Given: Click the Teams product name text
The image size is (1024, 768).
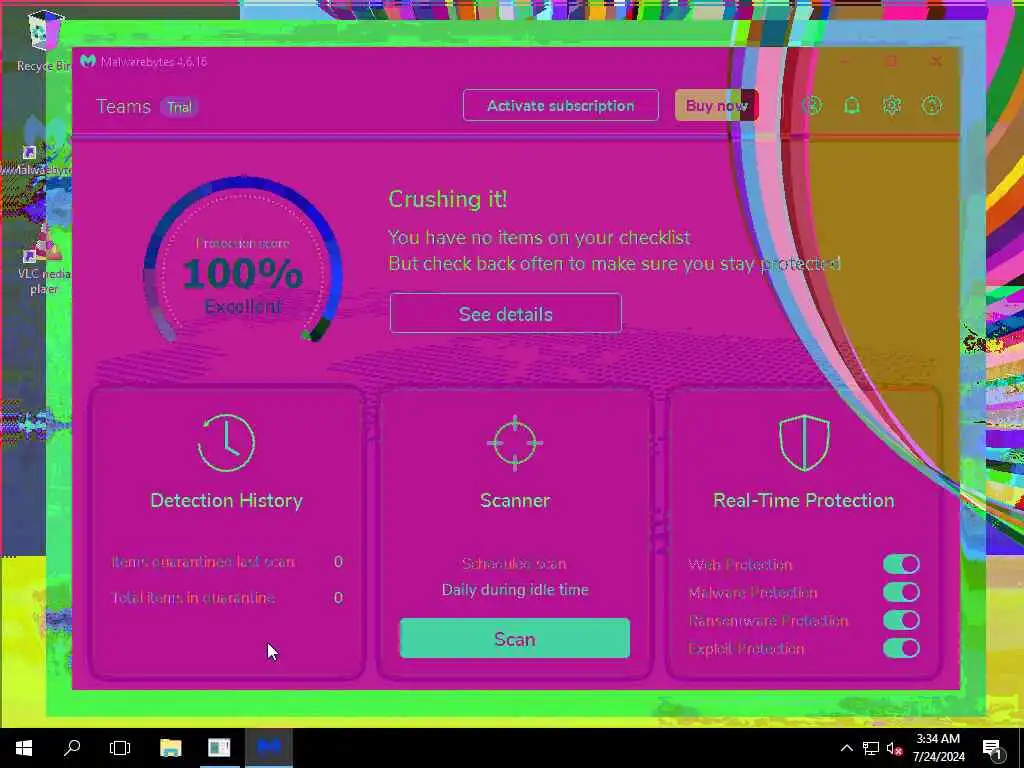Looking at the screenshot, I should [x=123, y=106].
